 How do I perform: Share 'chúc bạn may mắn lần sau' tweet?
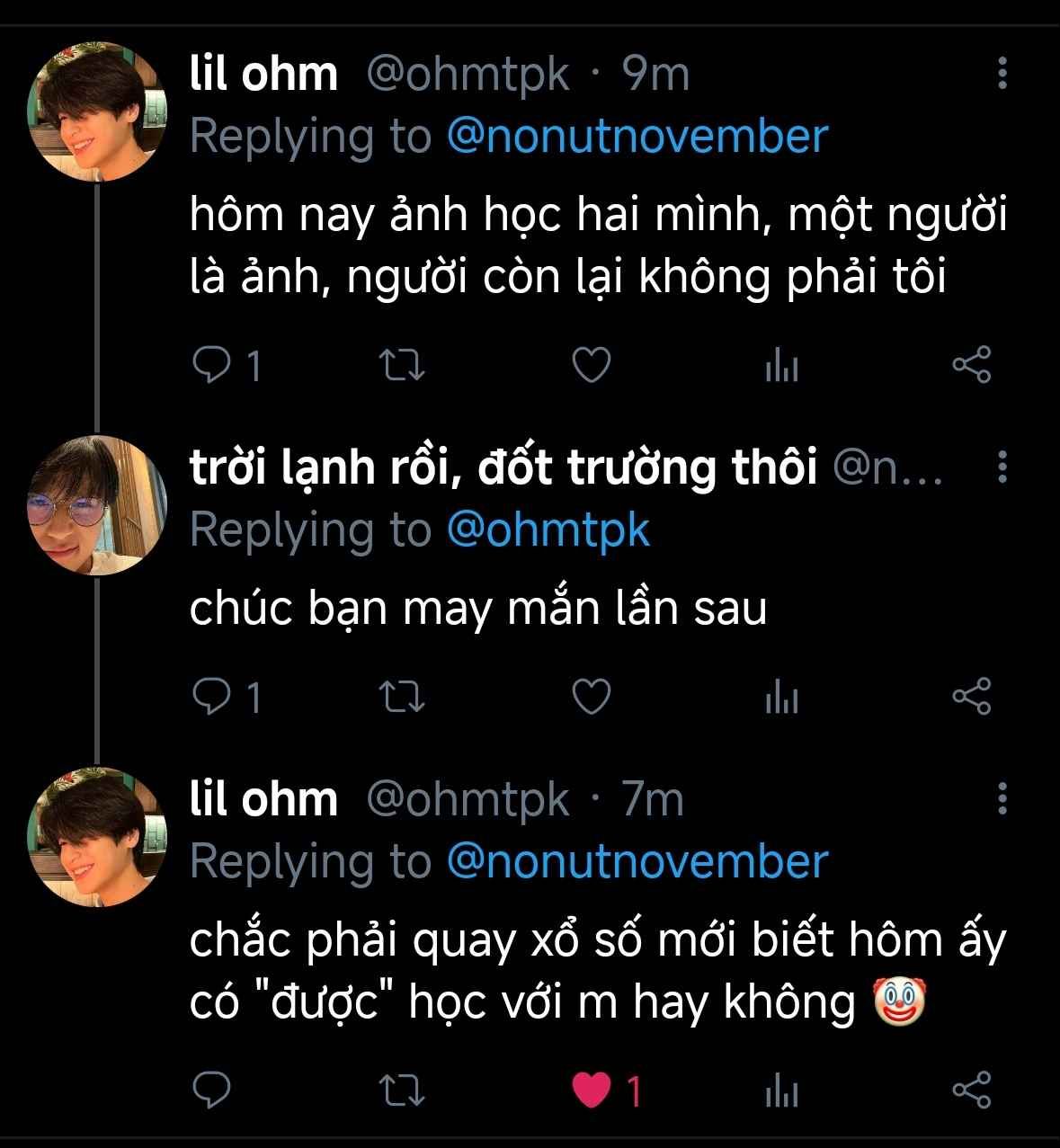pyautogui.click(x=971, y=697)
